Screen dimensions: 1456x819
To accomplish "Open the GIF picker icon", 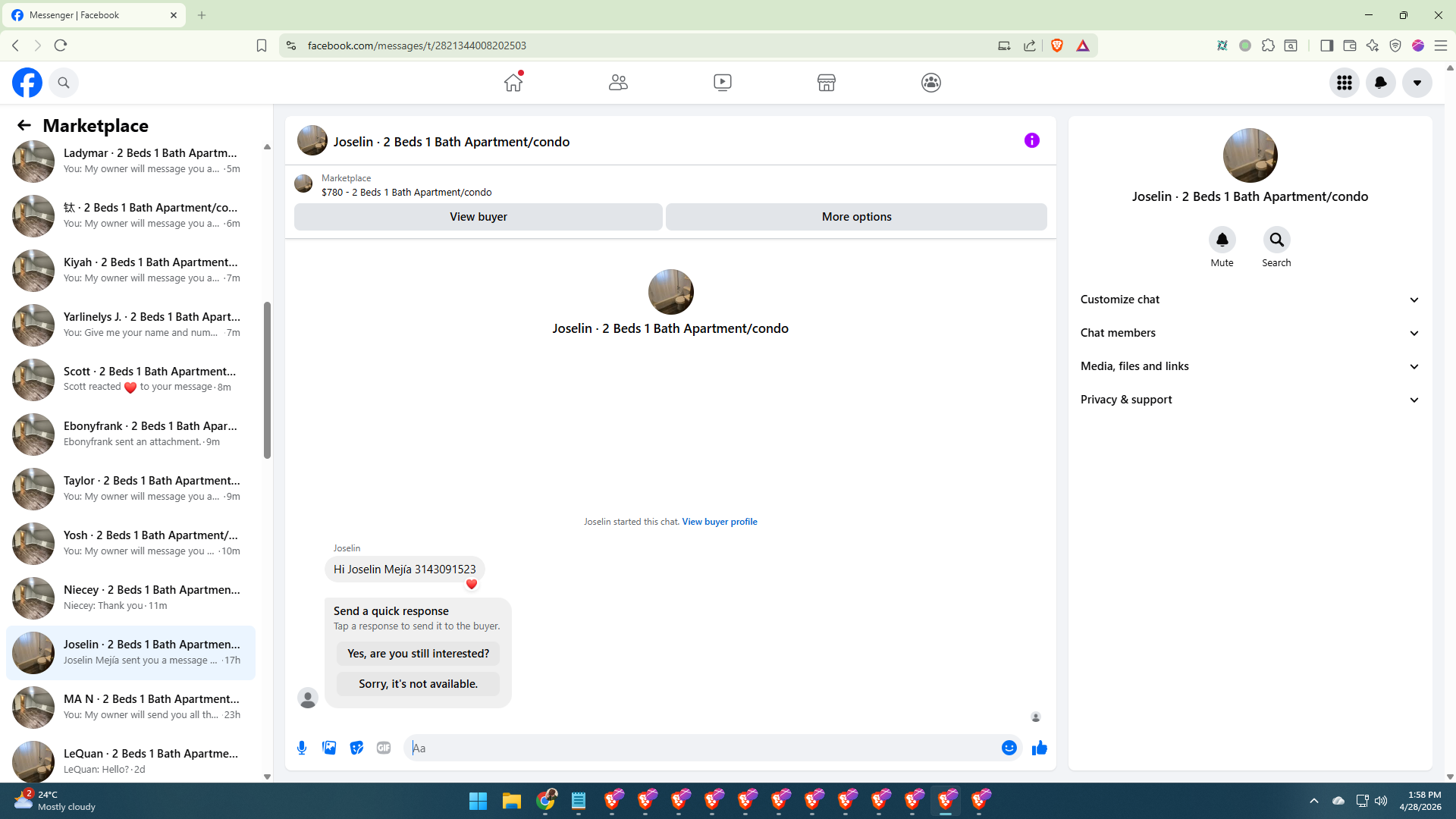I will (384, 748).
